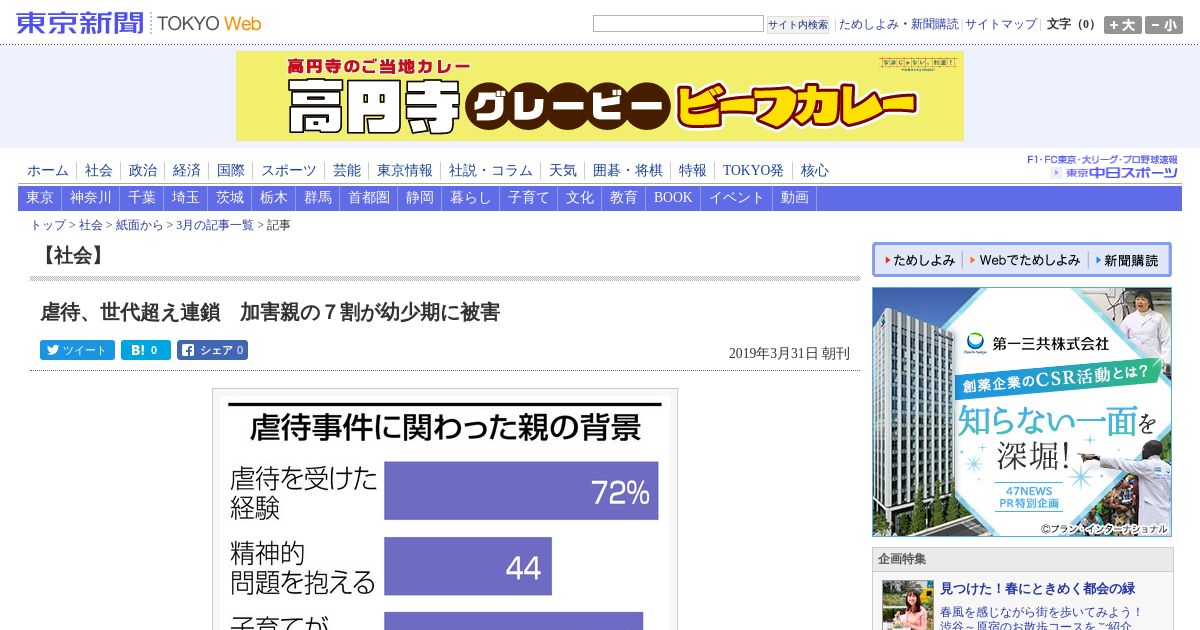Select 東京 regional tab
Image resolution: width=1200 pixels, height=630 pixels.
40,198
